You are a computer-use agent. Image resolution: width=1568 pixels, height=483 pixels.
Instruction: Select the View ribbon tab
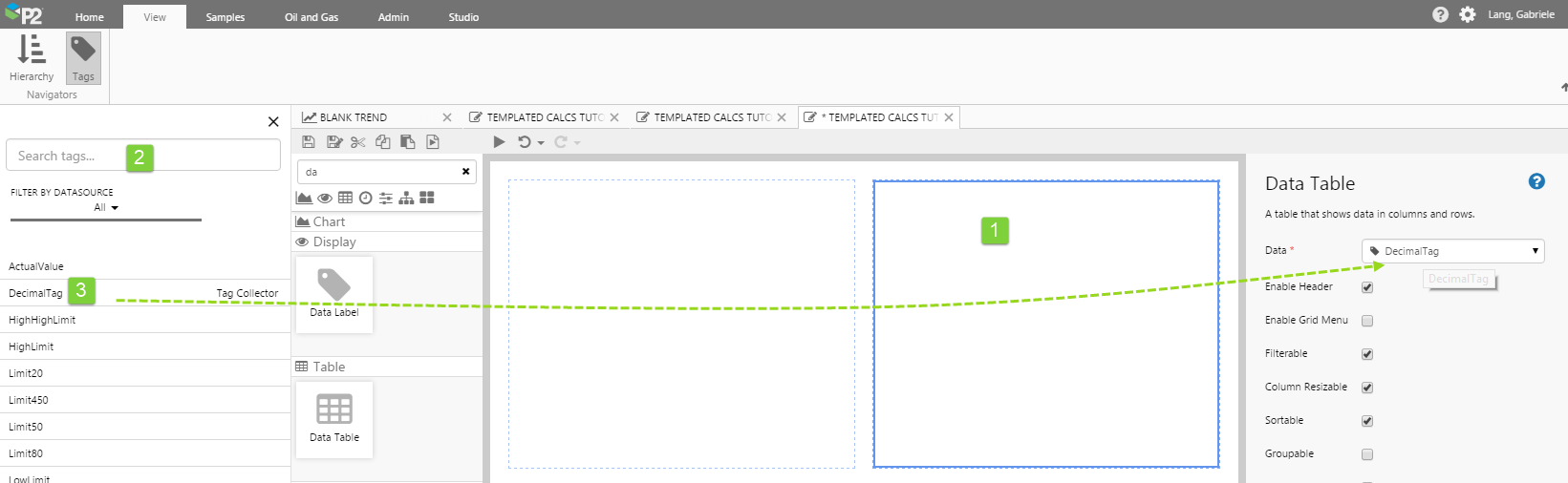(155, 17)
